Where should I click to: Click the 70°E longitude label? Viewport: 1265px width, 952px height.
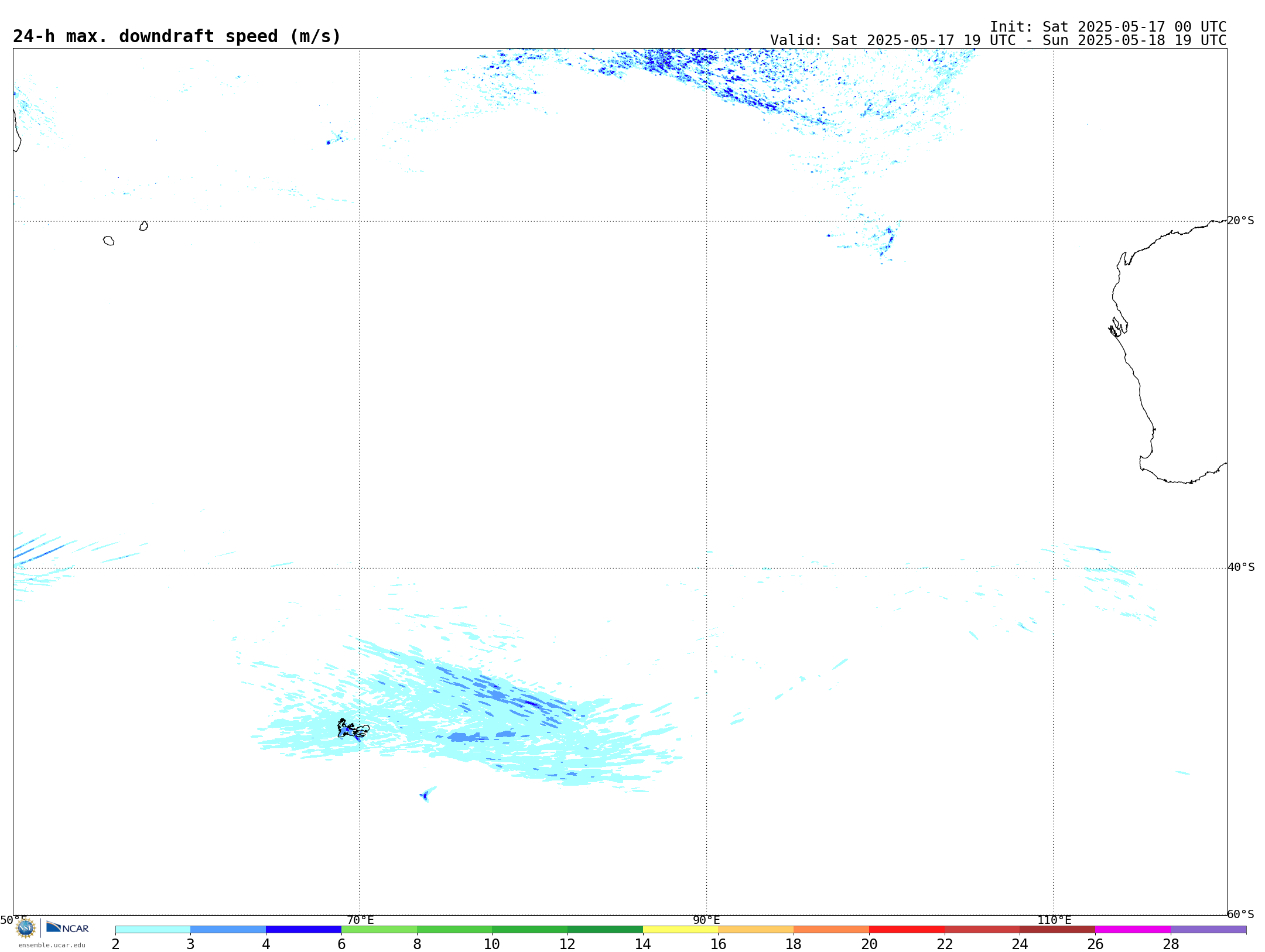[x=360, y=920]
